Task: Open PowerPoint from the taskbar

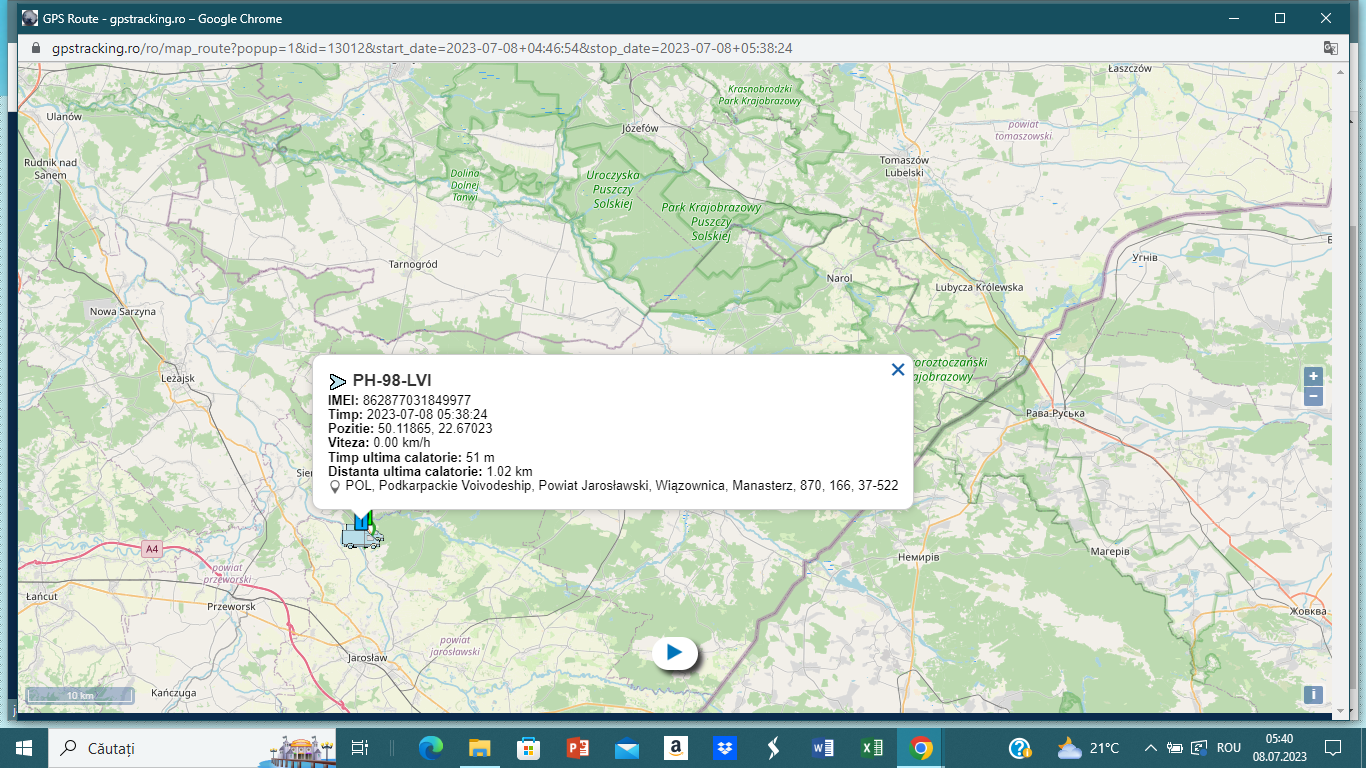Action: click(578, 748)
